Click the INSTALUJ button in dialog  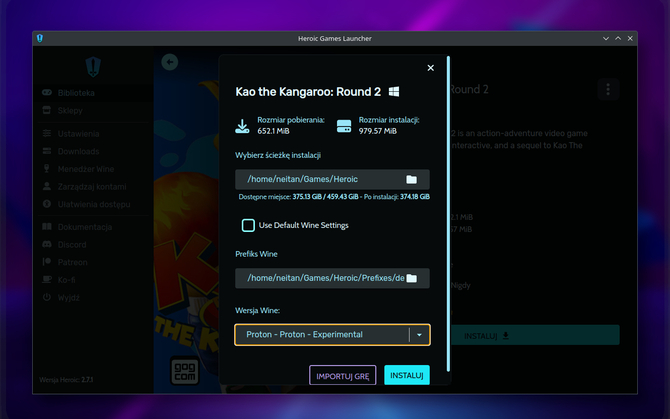[406, 376]
